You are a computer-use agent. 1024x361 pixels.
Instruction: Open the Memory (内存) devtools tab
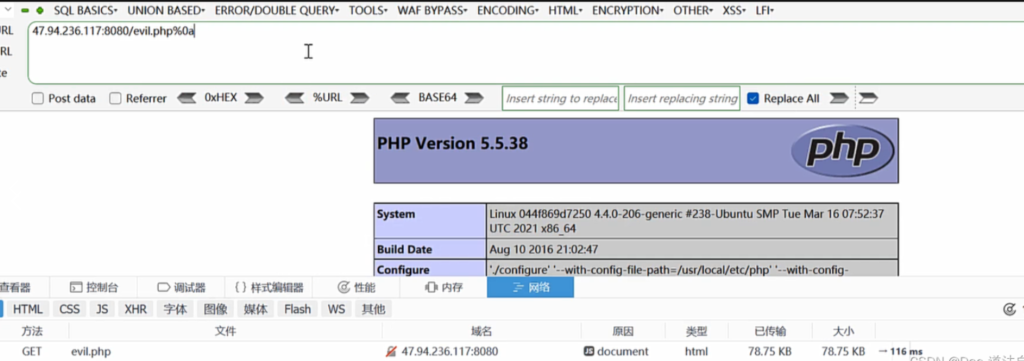[443, 287]
